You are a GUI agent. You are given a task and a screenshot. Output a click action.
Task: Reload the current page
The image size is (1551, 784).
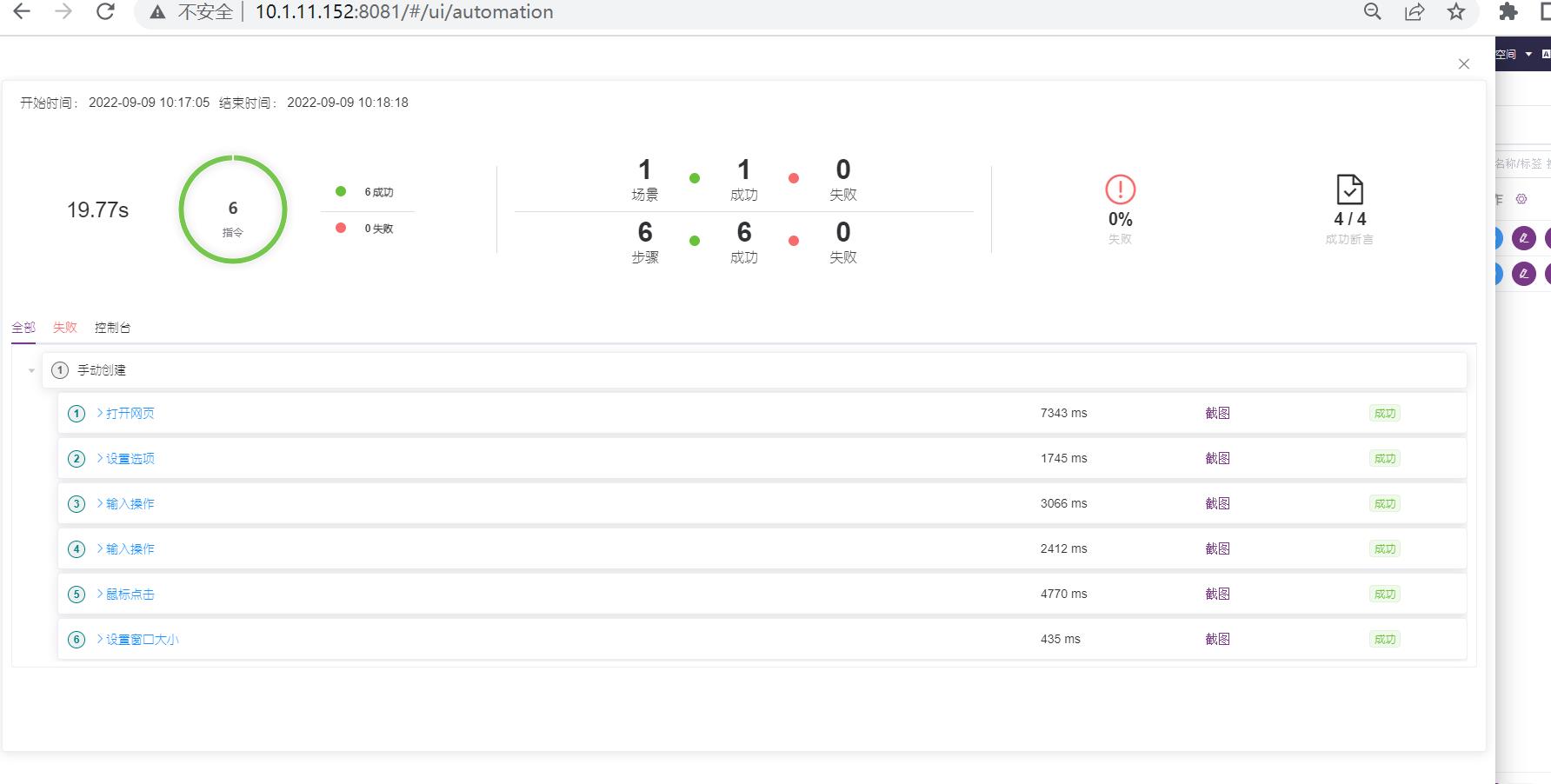pyautogui.click(x=105, y=11)
